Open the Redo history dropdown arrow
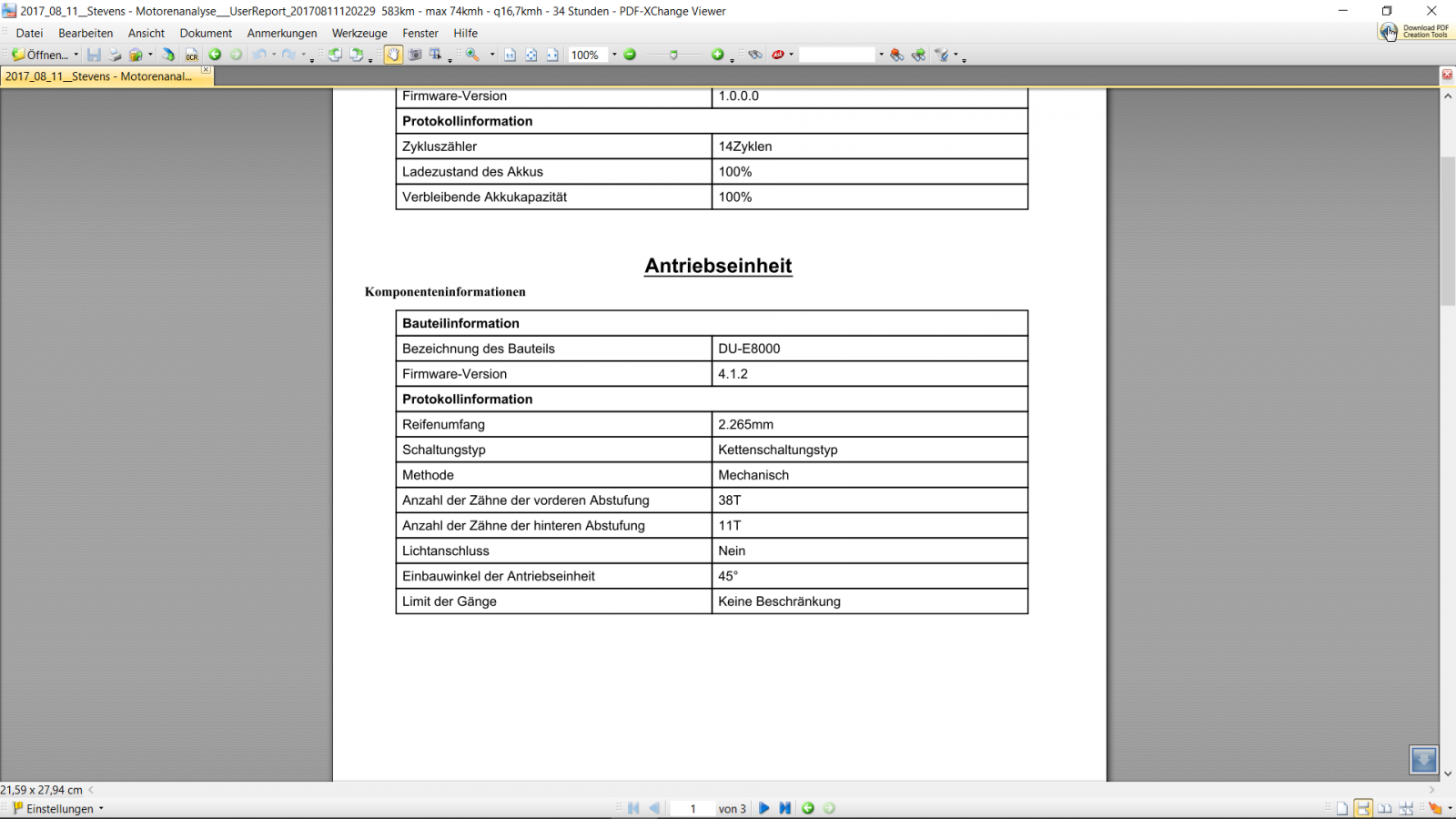This screenshot has height=819, width=1456. coord(303,55)
